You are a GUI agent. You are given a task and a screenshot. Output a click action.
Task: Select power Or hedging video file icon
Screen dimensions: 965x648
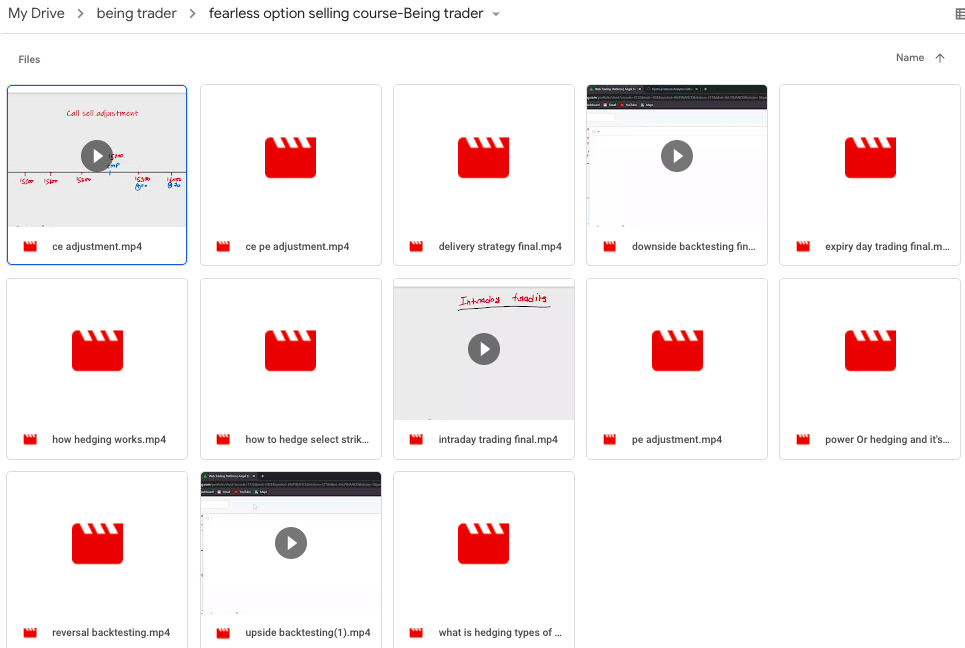point(870,350)
